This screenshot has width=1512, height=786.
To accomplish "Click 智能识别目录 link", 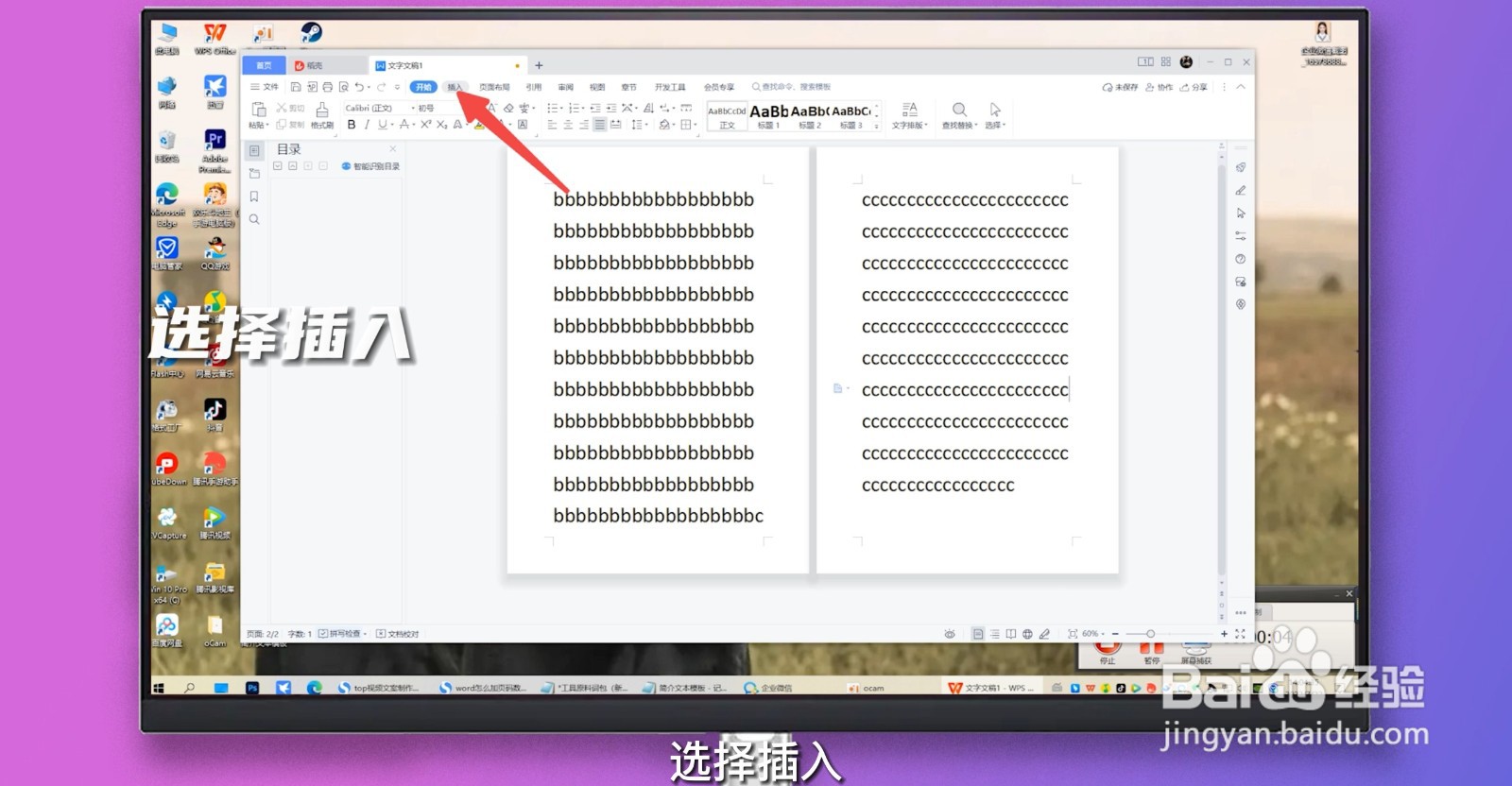I will tap(370, 166).
